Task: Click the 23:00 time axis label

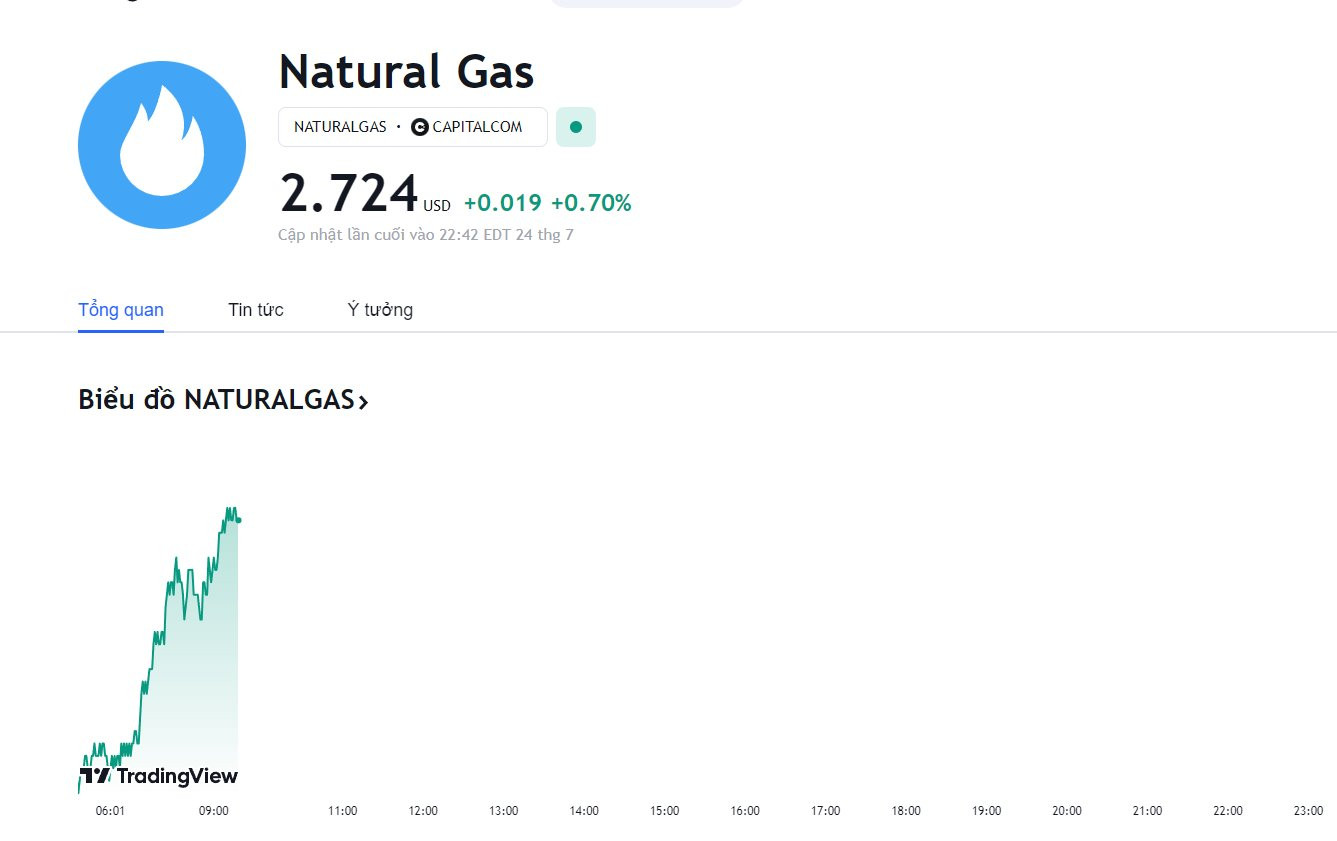Action: [x=1308, y=811]
